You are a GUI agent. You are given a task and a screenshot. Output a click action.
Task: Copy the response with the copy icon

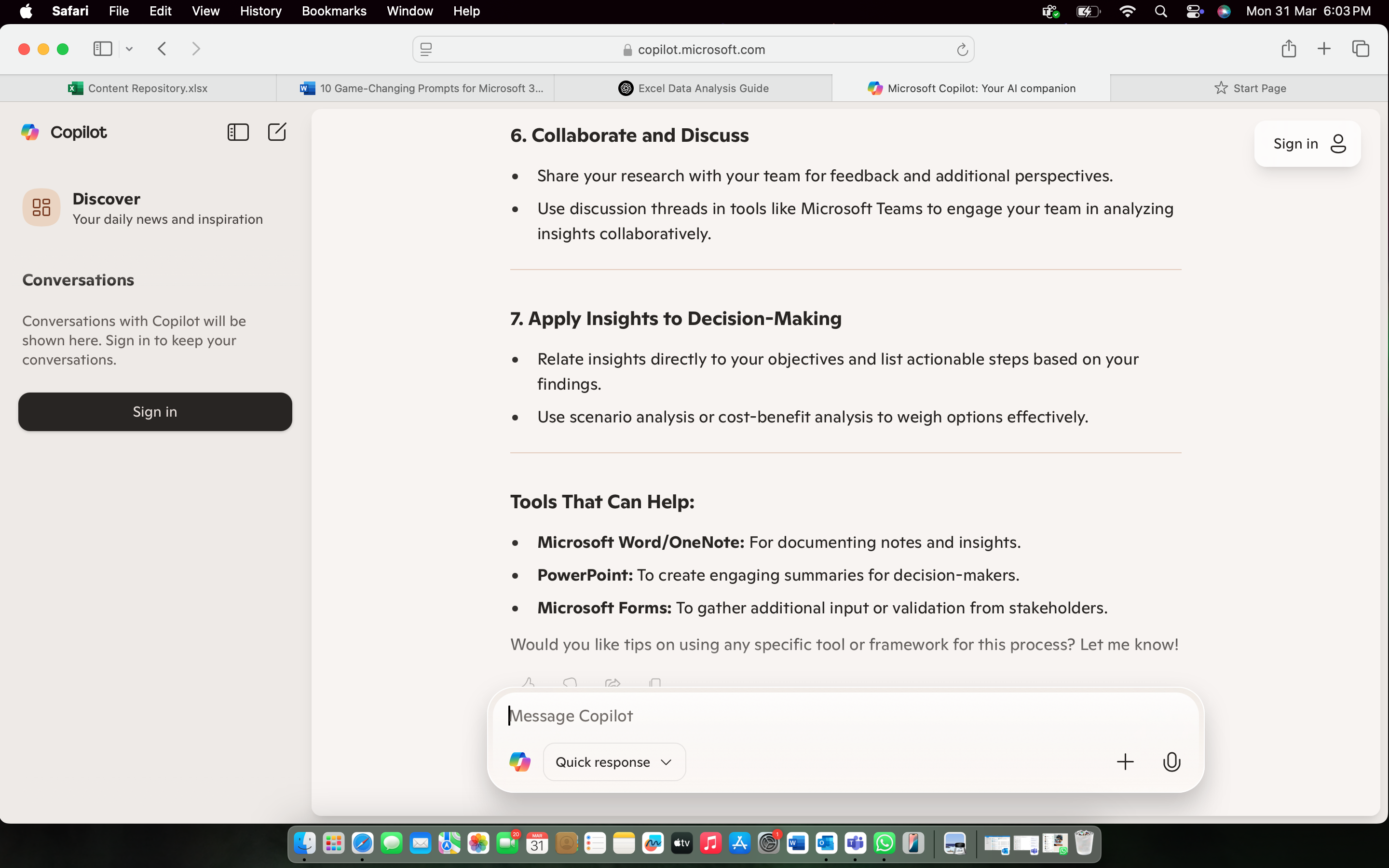[655, 683]
